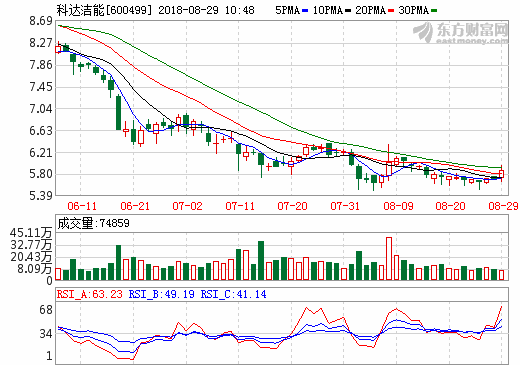Click the 30PMA legend label
The width and height of the screenshot is (520, 365).
point(414,10)
